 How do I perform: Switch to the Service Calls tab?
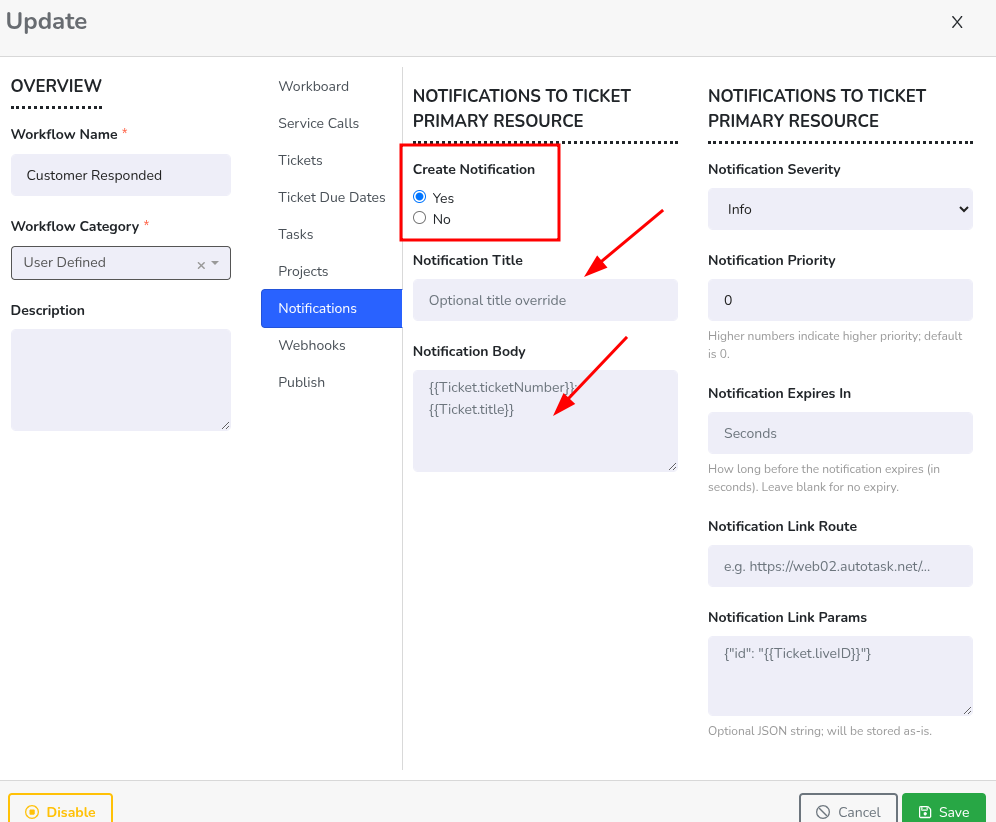coord(318,123)
